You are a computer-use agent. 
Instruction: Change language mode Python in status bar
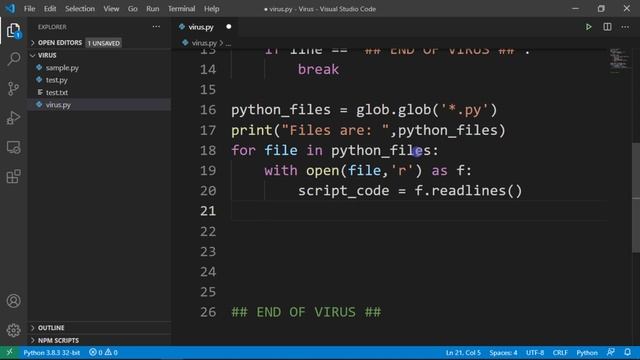pyautogui.click(x=587, y=352)
